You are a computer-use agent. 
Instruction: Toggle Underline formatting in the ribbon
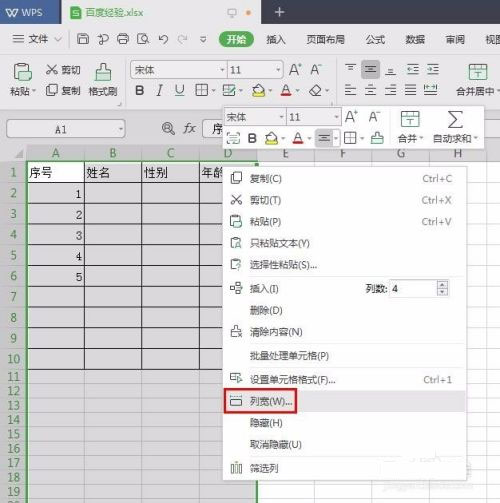(180, 90)
